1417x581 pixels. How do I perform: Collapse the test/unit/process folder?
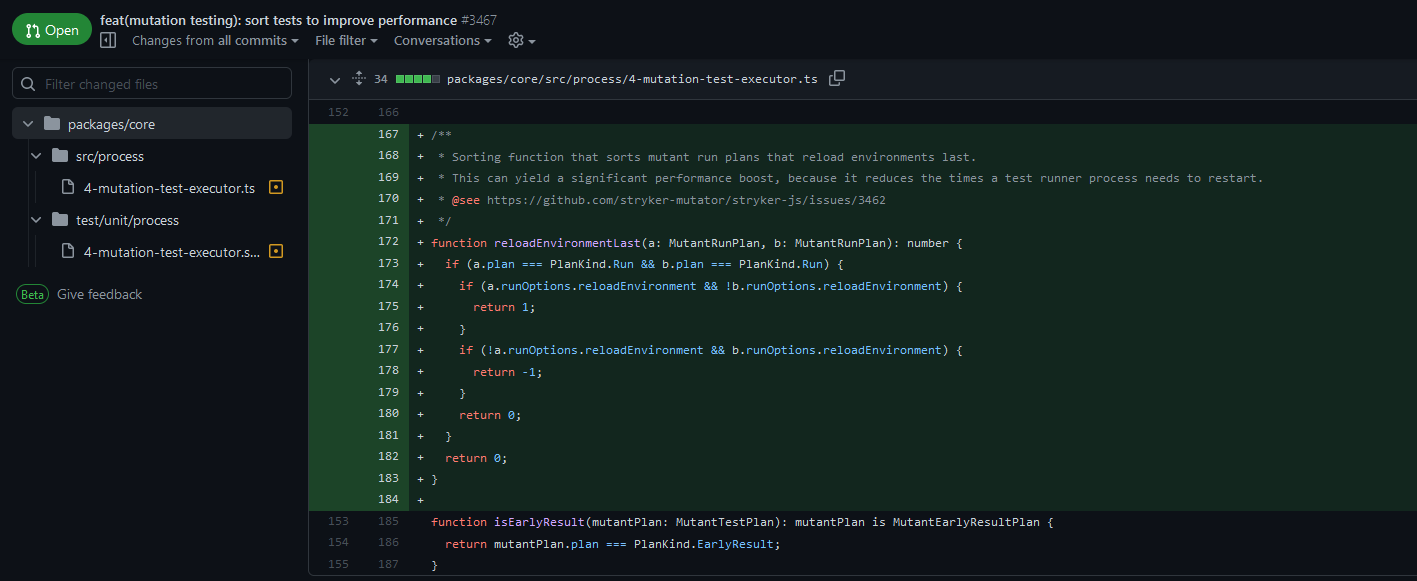tap(36, 220)
